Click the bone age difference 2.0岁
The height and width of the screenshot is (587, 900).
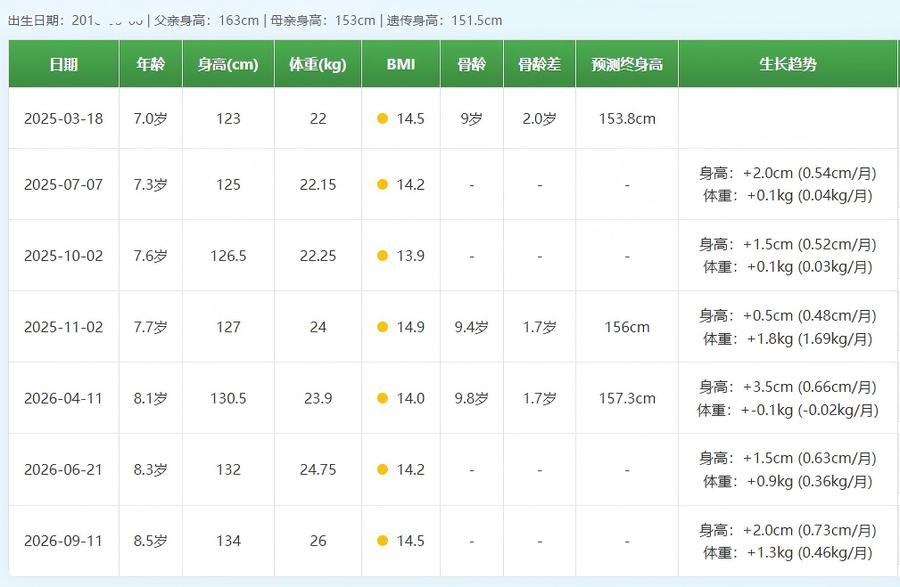539,119
